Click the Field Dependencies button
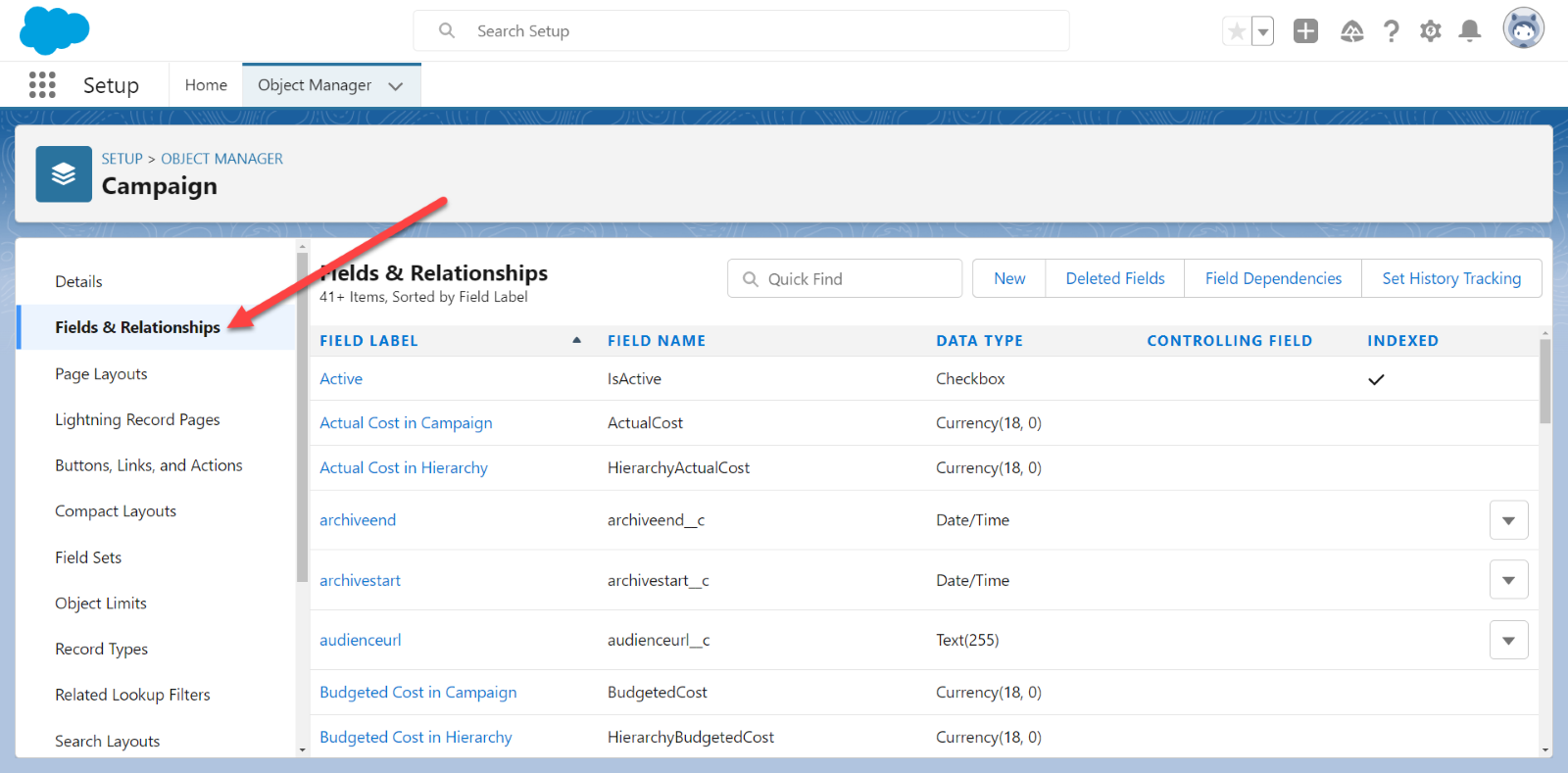Screen dimensions: 1568x773 click(1273, 278)
